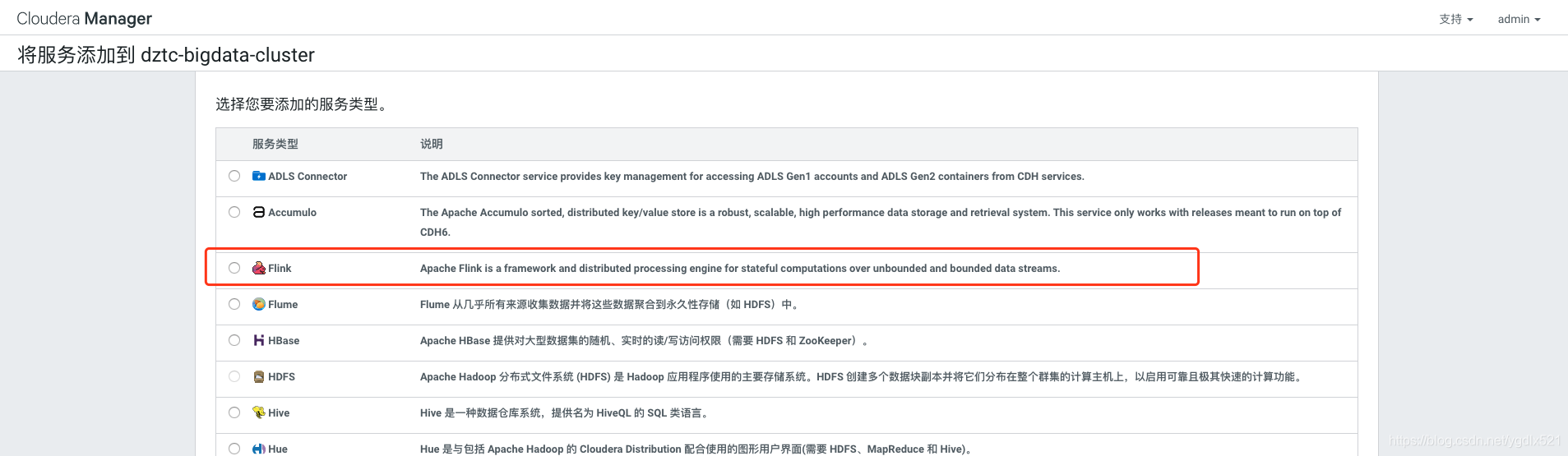Click the Hive service name
Image resolution: width=1568 pixels, height=456 pixels.
279,413
